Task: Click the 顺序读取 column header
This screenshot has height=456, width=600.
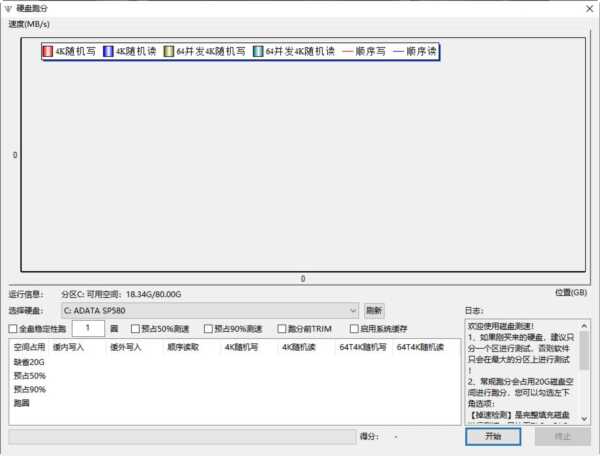Action: [x=182, y=347]
